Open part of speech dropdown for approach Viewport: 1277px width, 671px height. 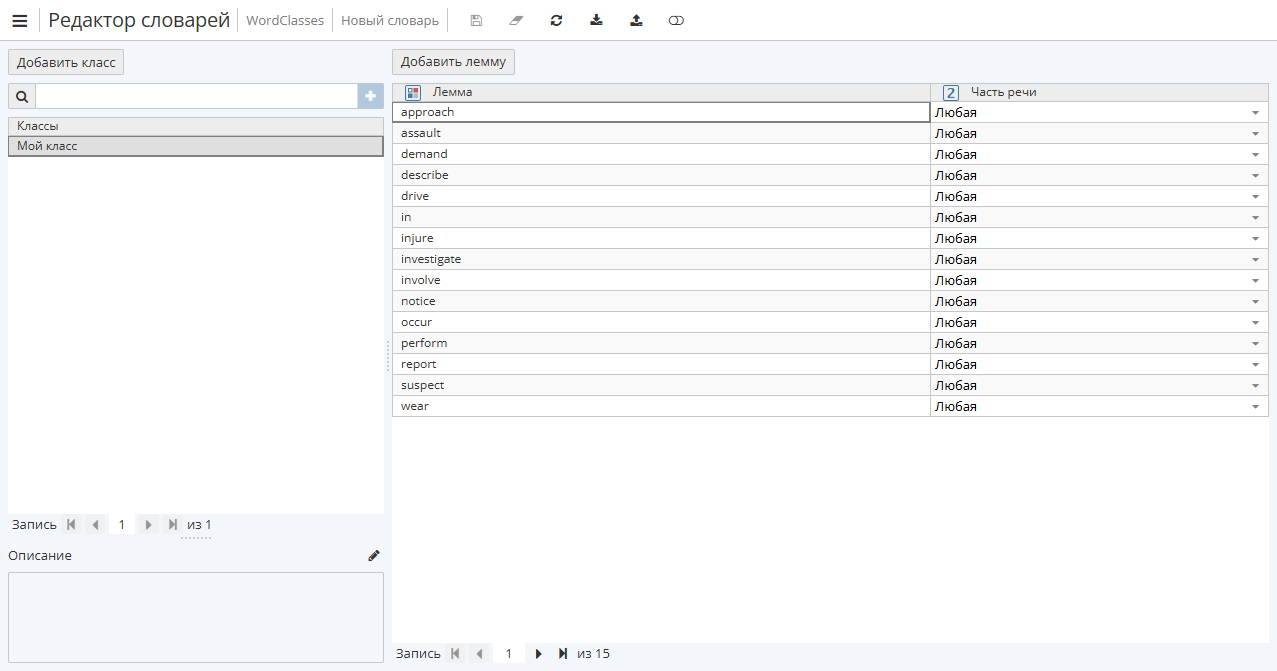pos(1255,113)
